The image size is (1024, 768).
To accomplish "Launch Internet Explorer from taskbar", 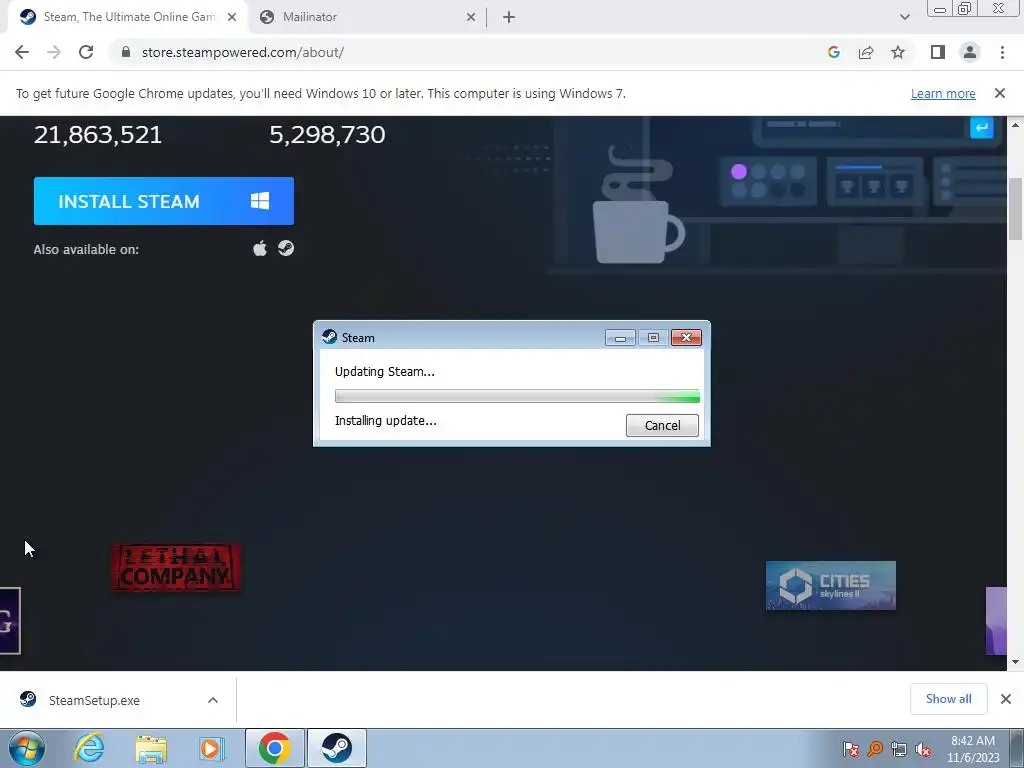I will (x=89, y=748).
